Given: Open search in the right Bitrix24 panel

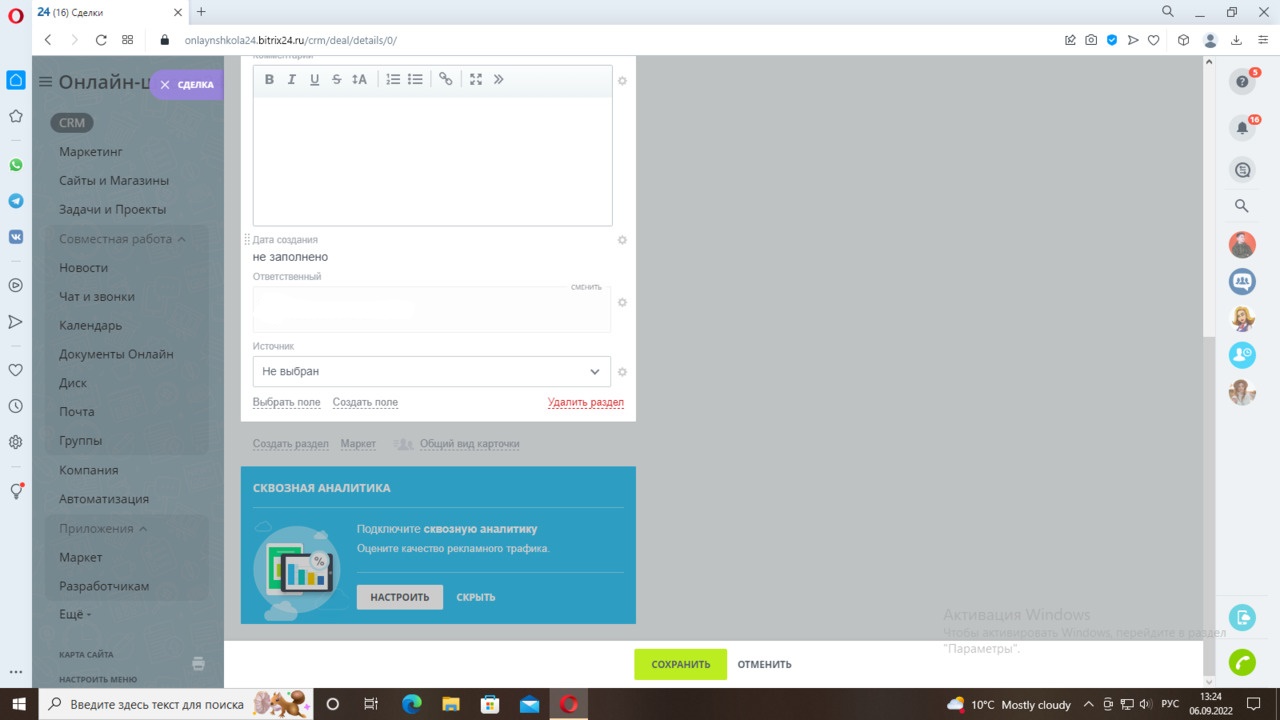Looking at the screenshot, I should 1242,206.
